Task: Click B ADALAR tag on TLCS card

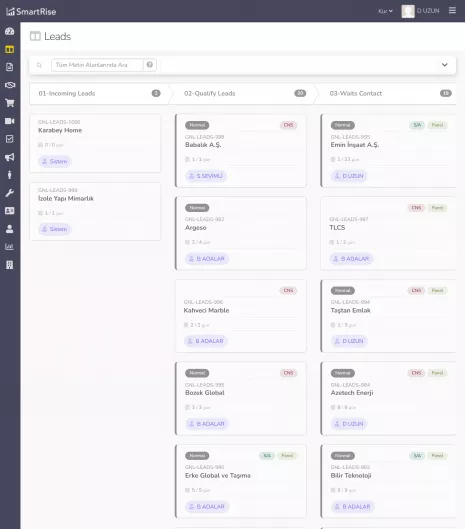Action: click(x=351, y=259)
